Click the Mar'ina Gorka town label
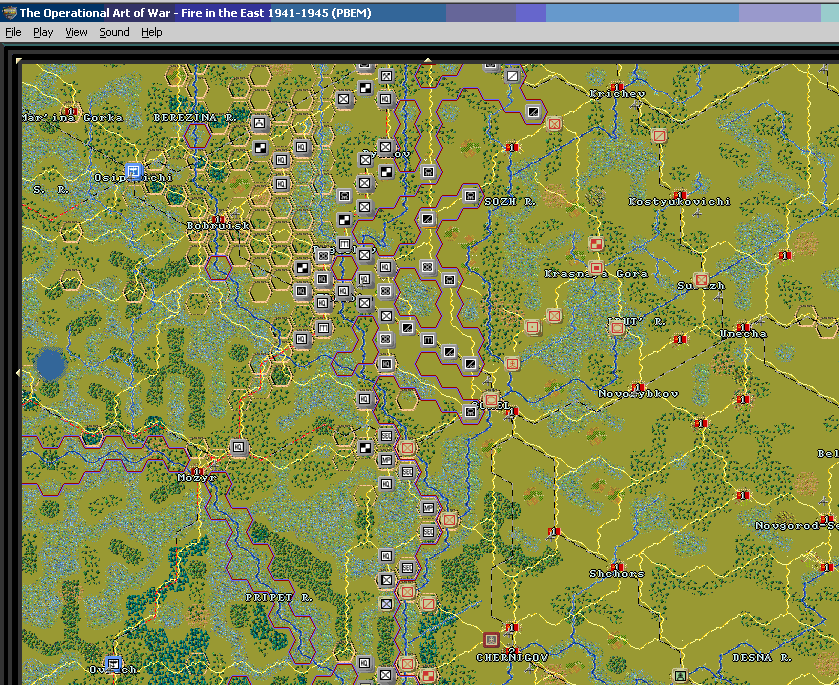Image resolution: width=839 pixels, height=686 pixels. [73, 118]
